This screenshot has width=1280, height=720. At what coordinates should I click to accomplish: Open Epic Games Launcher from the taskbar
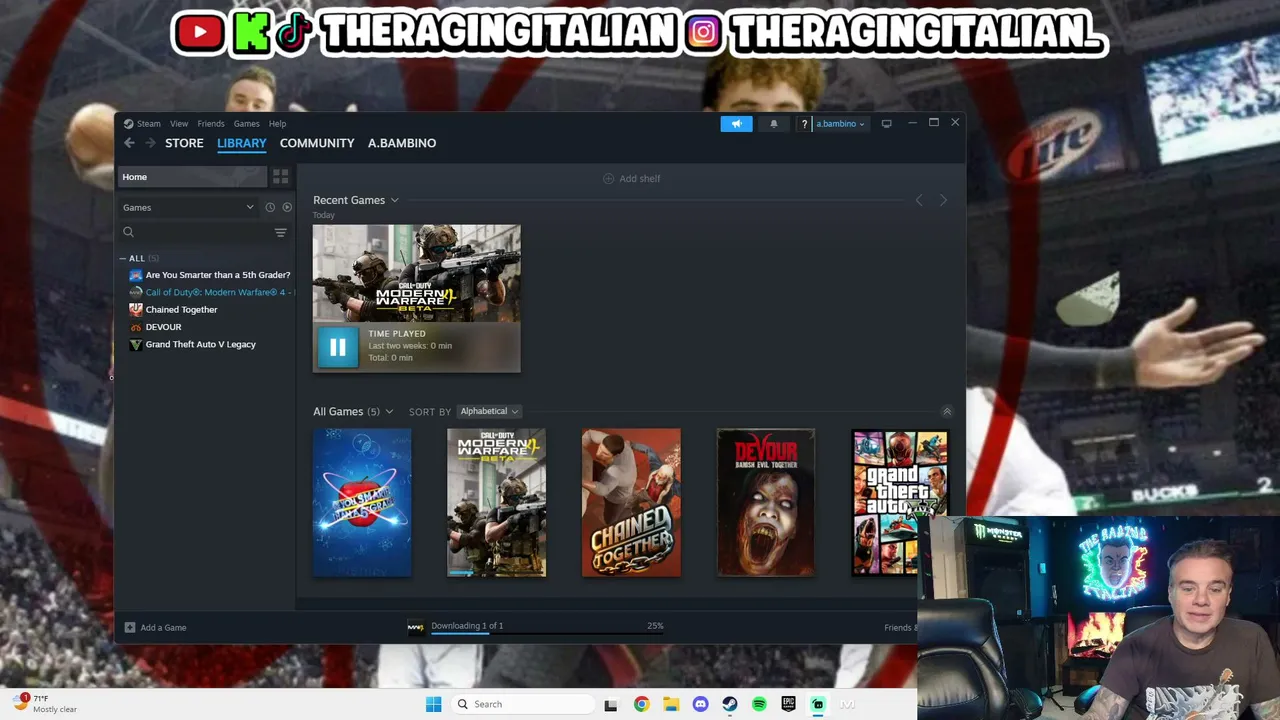tap(788, 704)
